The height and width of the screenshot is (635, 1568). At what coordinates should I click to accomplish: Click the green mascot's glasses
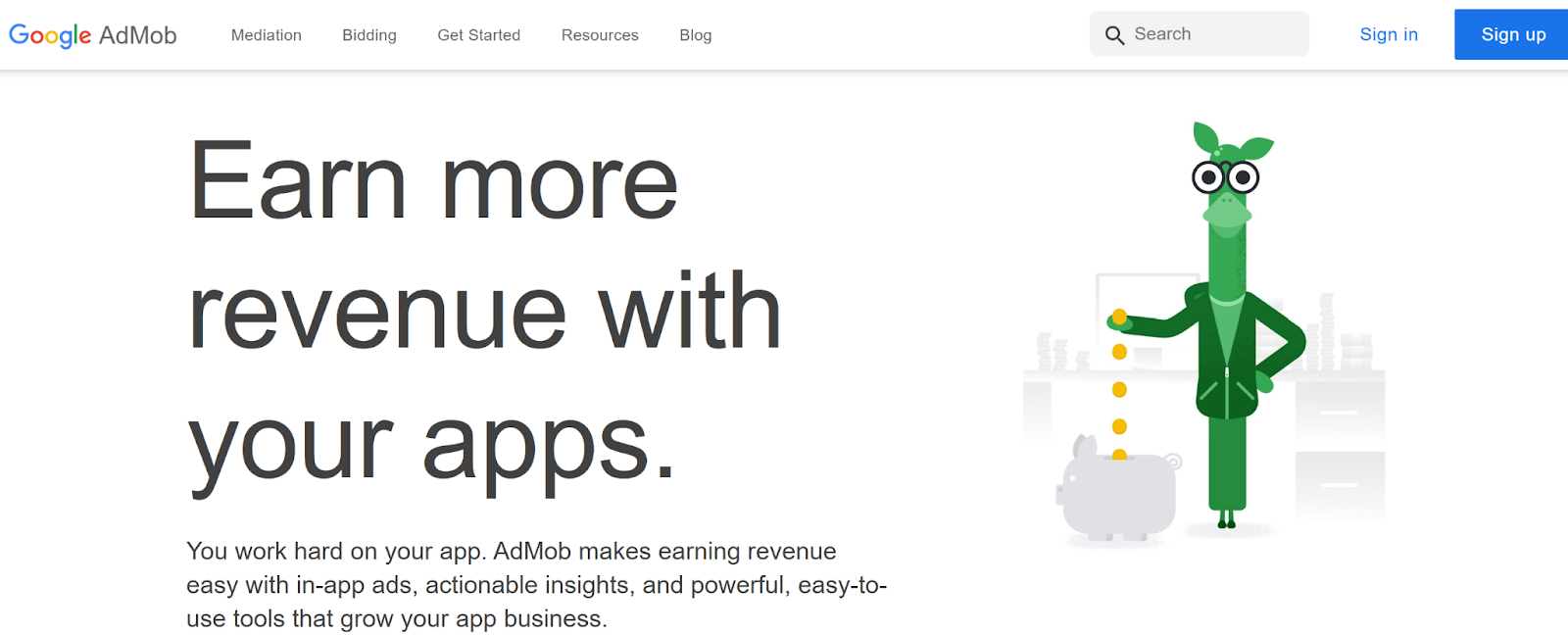point(1225,177)
